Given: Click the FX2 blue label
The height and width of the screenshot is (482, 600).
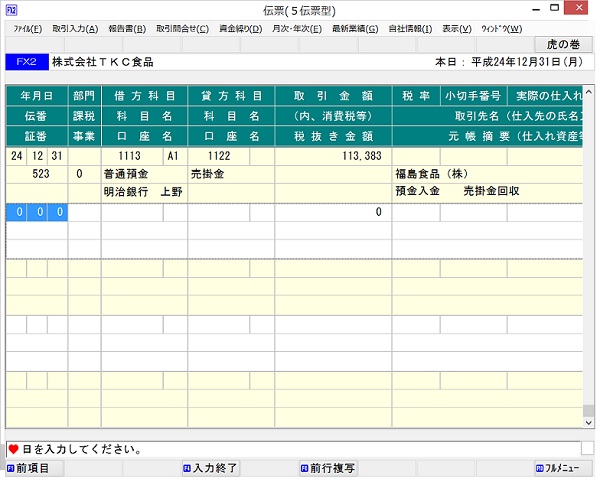Looking at the screenshot, I should point(27,62).
